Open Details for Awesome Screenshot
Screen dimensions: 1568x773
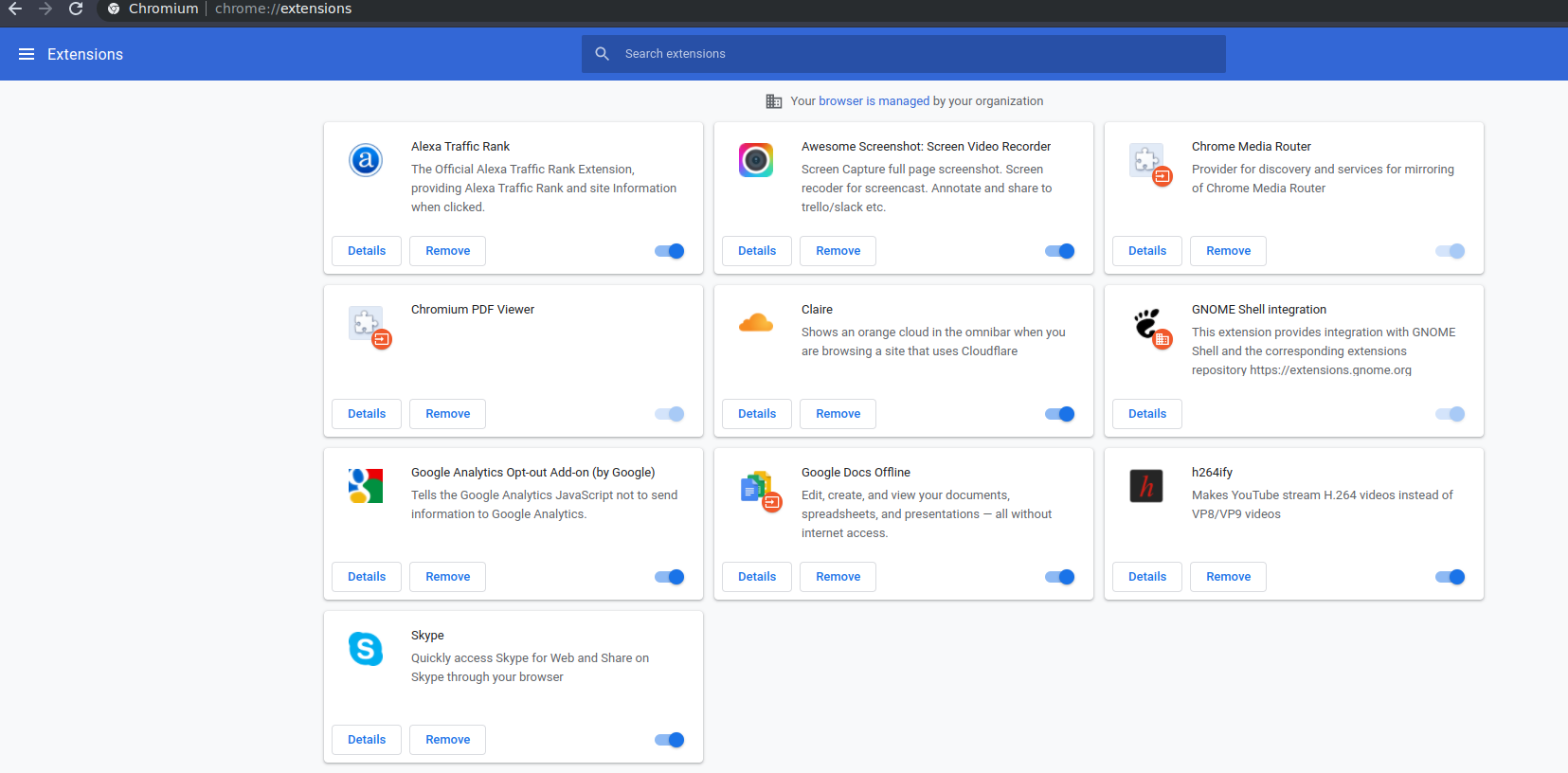coord(757,251)
